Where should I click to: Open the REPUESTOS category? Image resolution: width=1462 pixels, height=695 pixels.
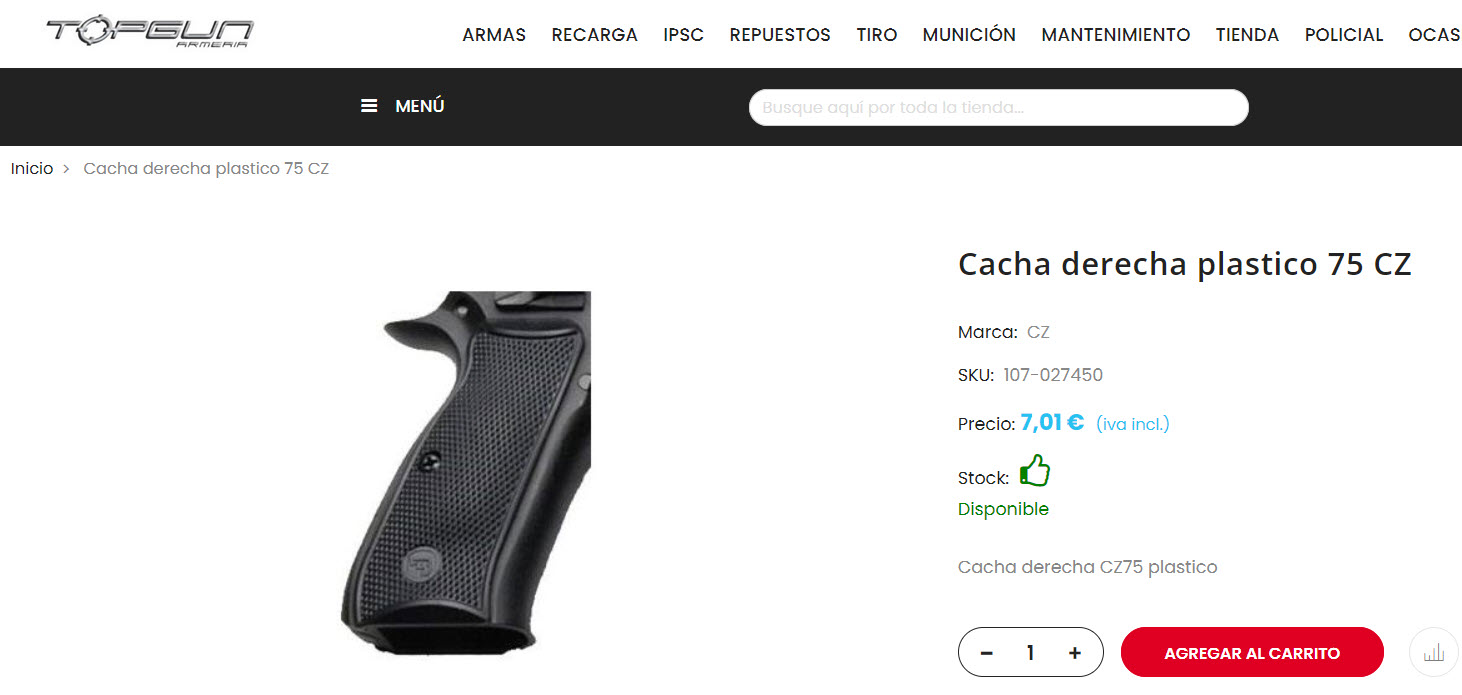pos(780,35)
